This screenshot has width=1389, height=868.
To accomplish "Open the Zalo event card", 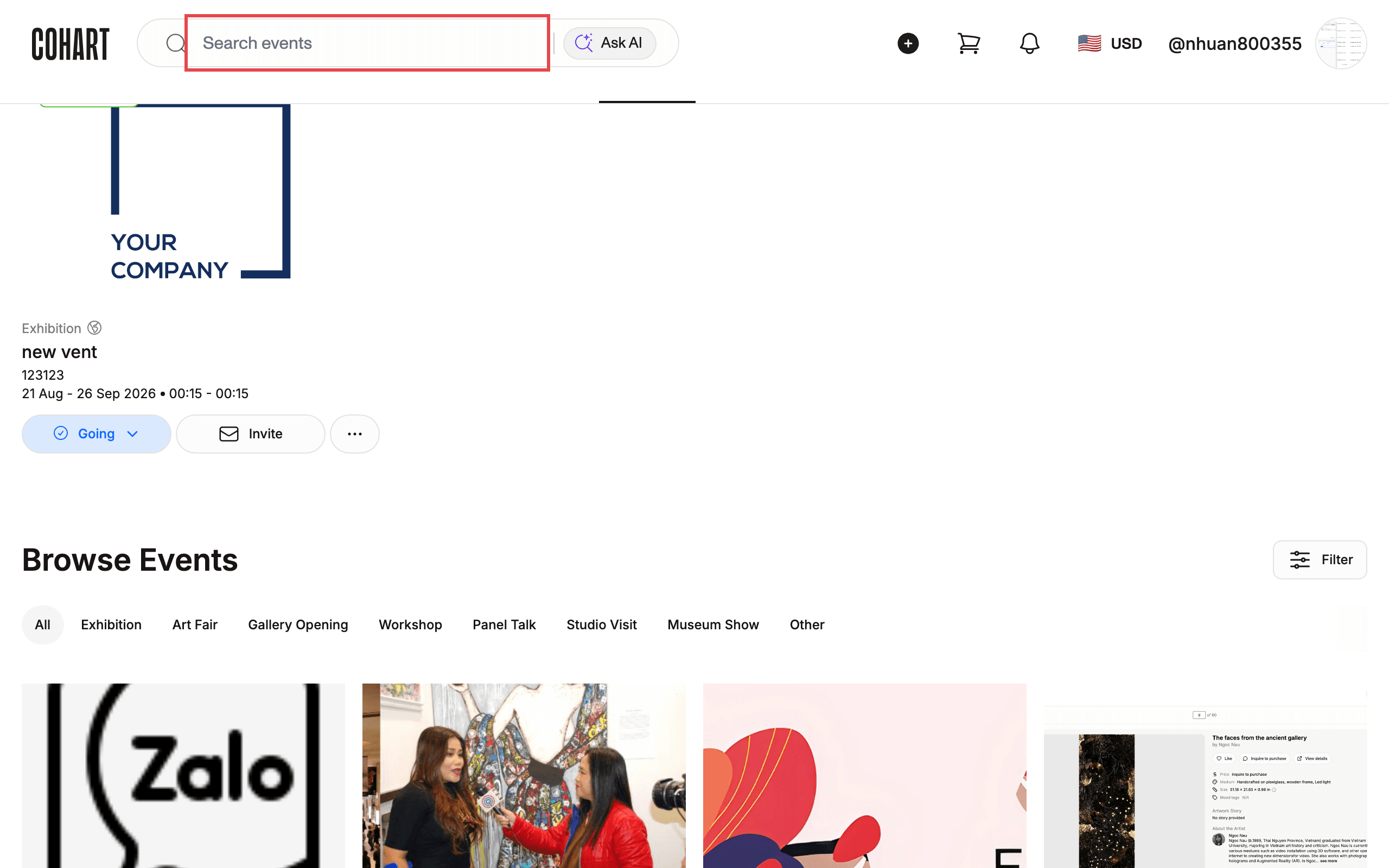I will pos(183,776).
